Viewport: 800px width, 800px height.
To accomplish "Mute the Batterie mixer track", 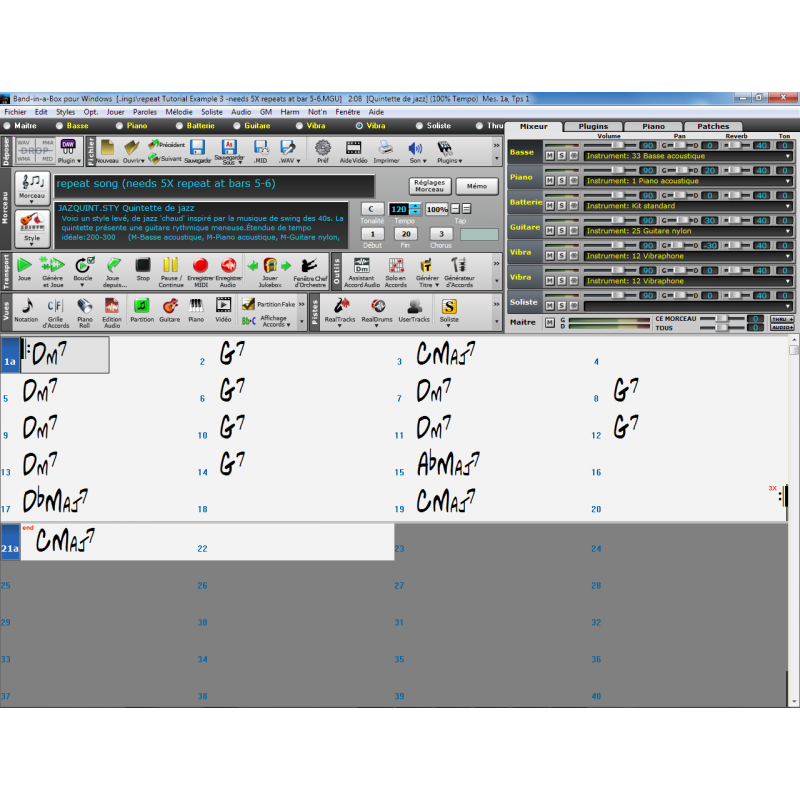I will pos(549,206).
